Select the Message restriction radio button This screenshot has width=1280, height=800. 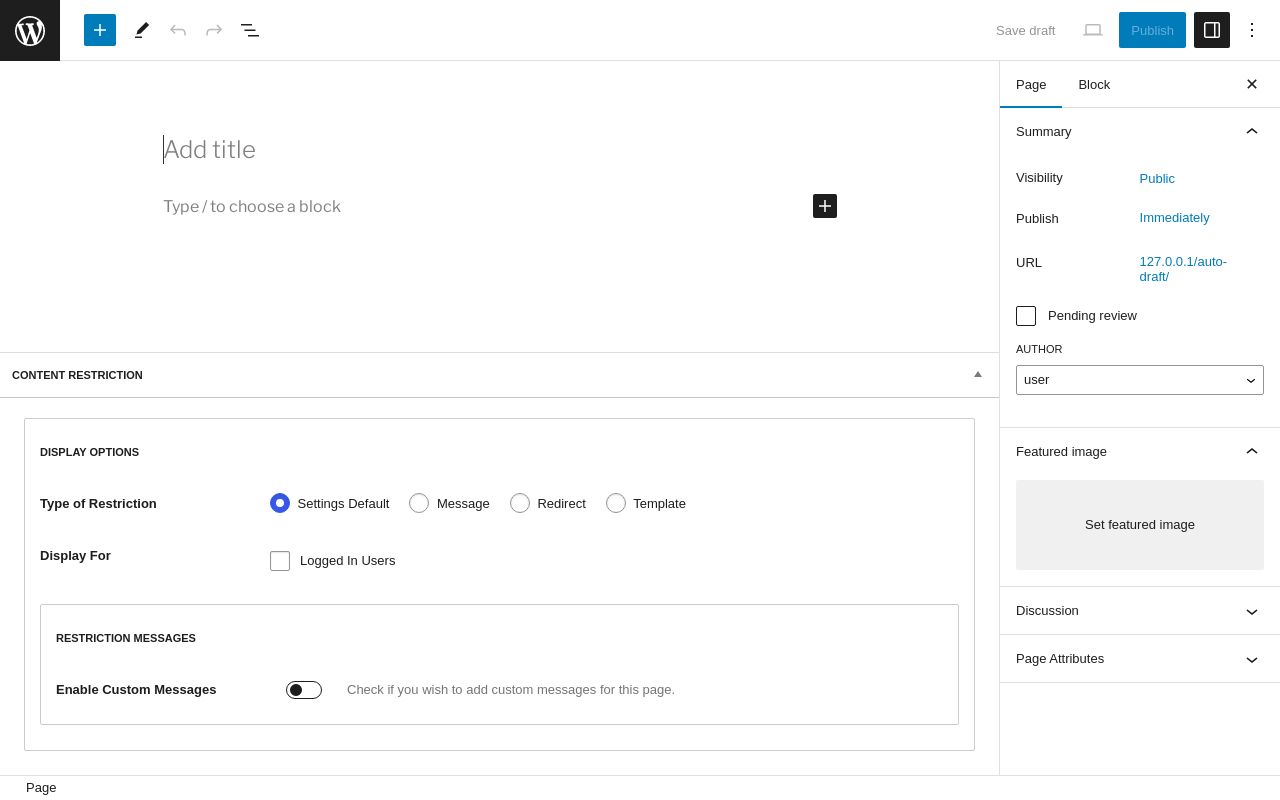pyautogui.click(x=419, y=503)
